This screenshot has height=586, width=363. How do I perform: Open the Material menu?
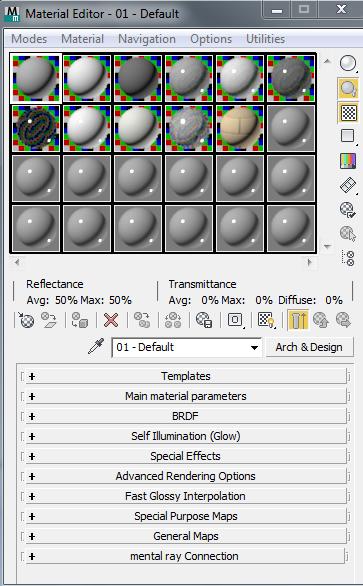[x=82, y=39]
